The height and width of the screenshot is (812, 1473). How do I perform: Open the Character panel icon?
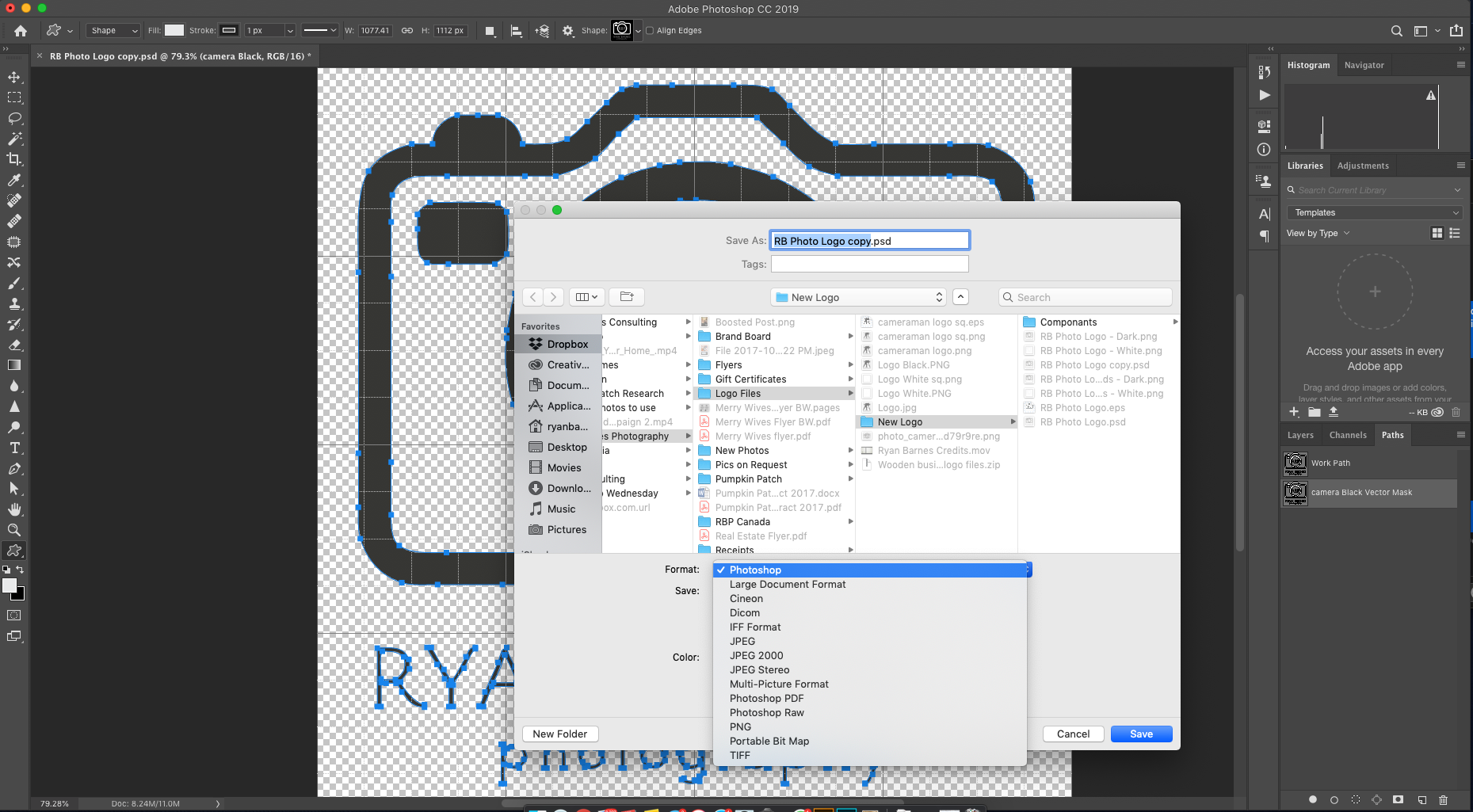[x=1264, y=214]
